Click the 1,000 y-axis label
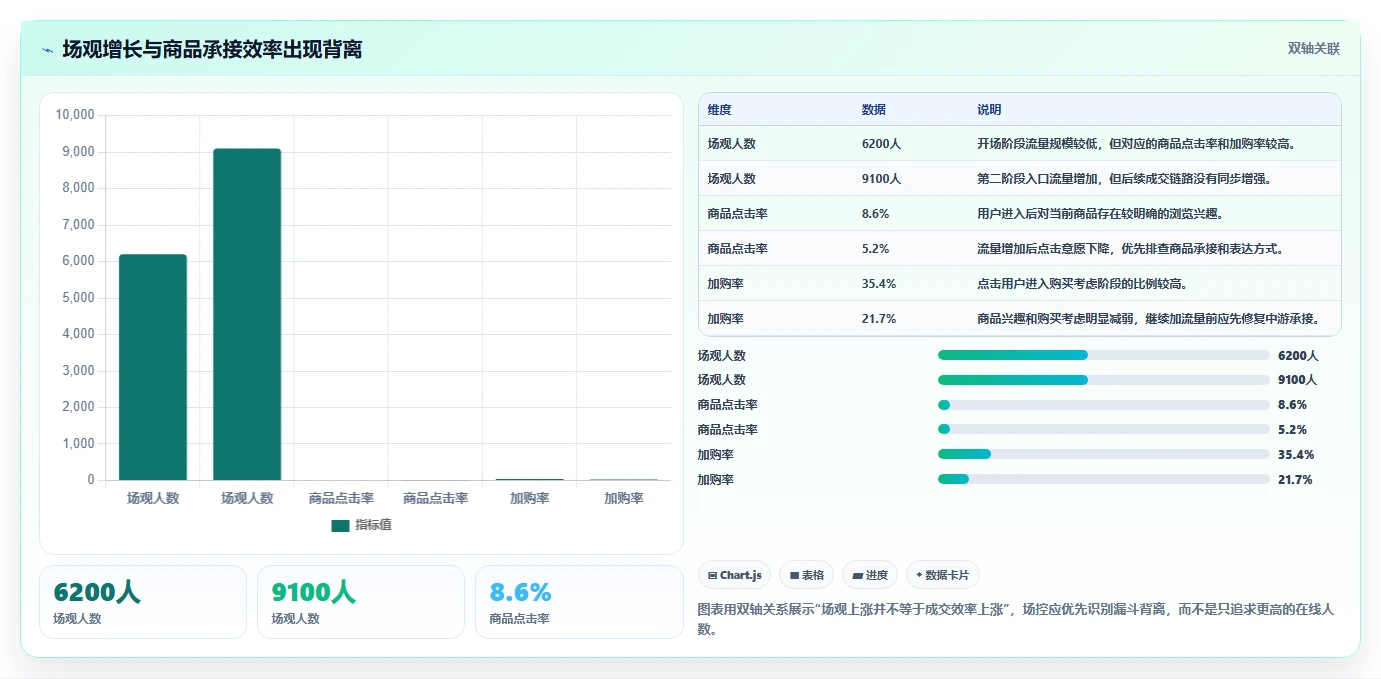 pyautogui.click(x=78, y=444)
